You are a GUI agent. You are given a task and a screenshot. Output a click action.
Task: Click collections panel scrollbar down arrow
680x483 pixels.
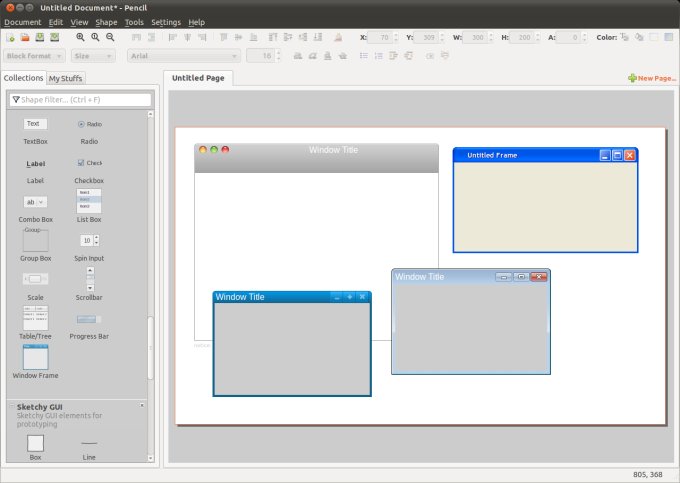coord(150,458)
